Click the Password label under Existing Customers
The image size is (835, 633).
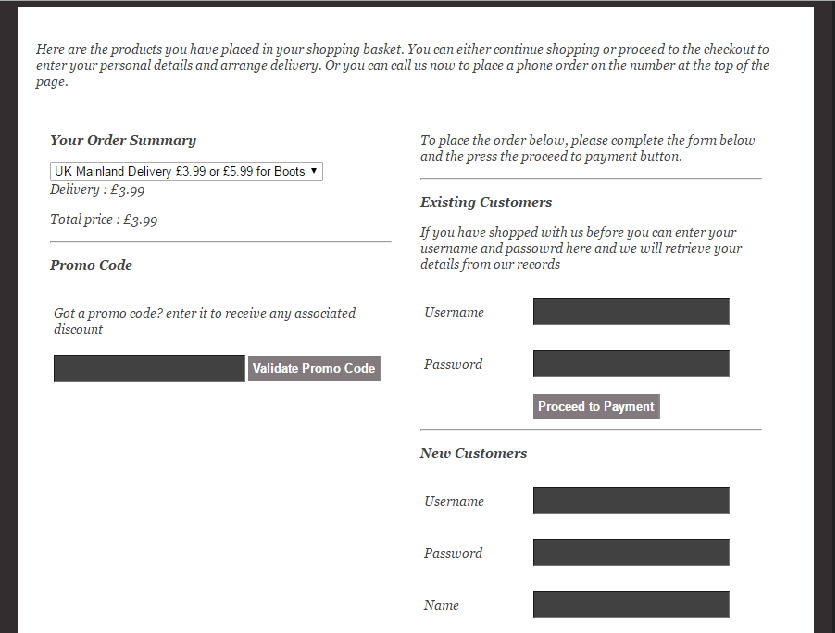[x=453, y=365]
